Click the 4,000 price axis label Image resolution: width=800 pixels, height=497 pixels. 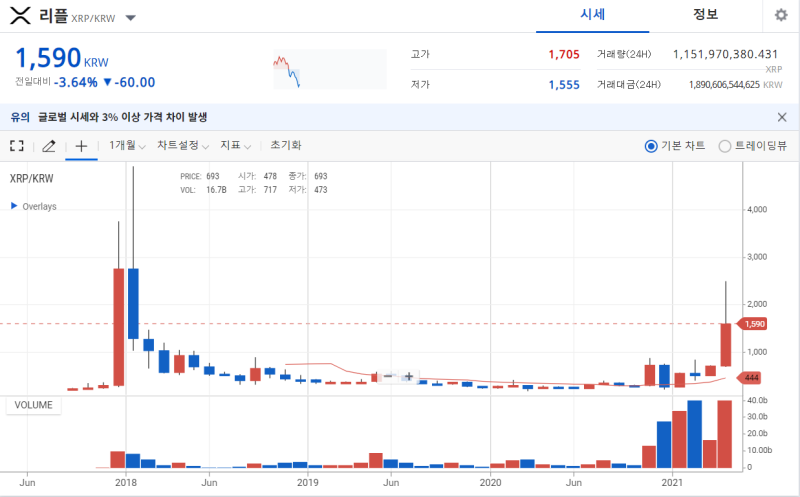pos(757,210)
